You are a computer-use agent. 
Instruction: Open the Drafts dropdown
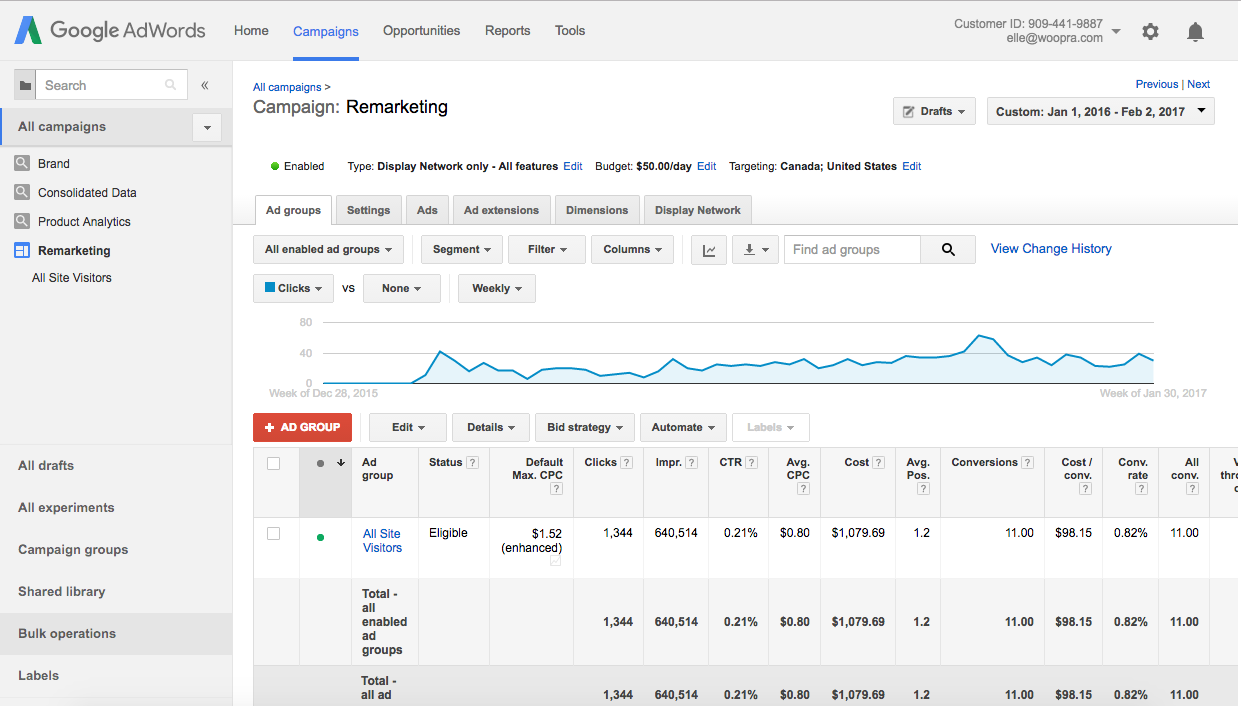[x=935, y=111]
